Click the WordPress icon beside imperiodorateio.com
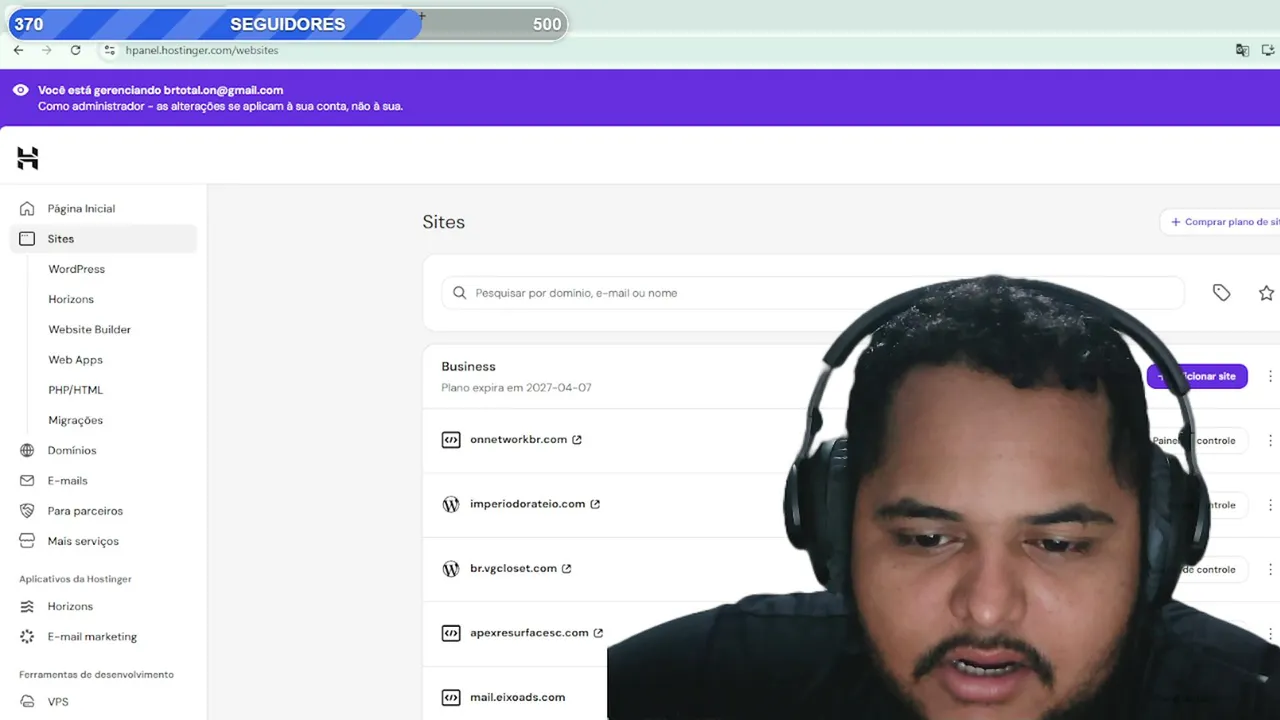The image size is (1280, 720). tap(451, 504)
